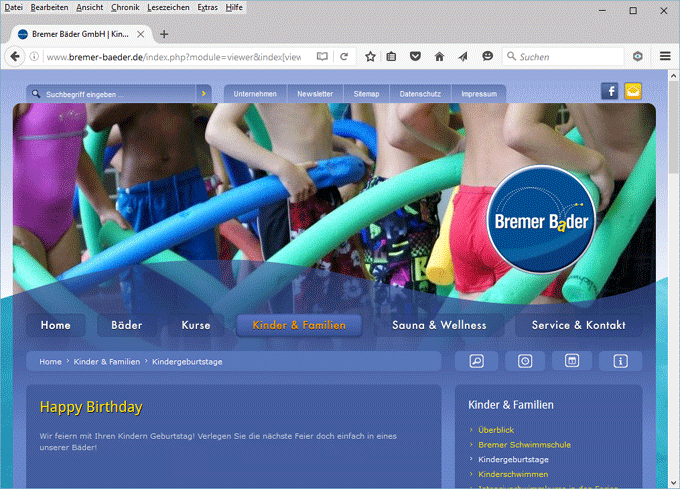
Task: Reload the page with the refresh icon
Action: click(344, 56)
